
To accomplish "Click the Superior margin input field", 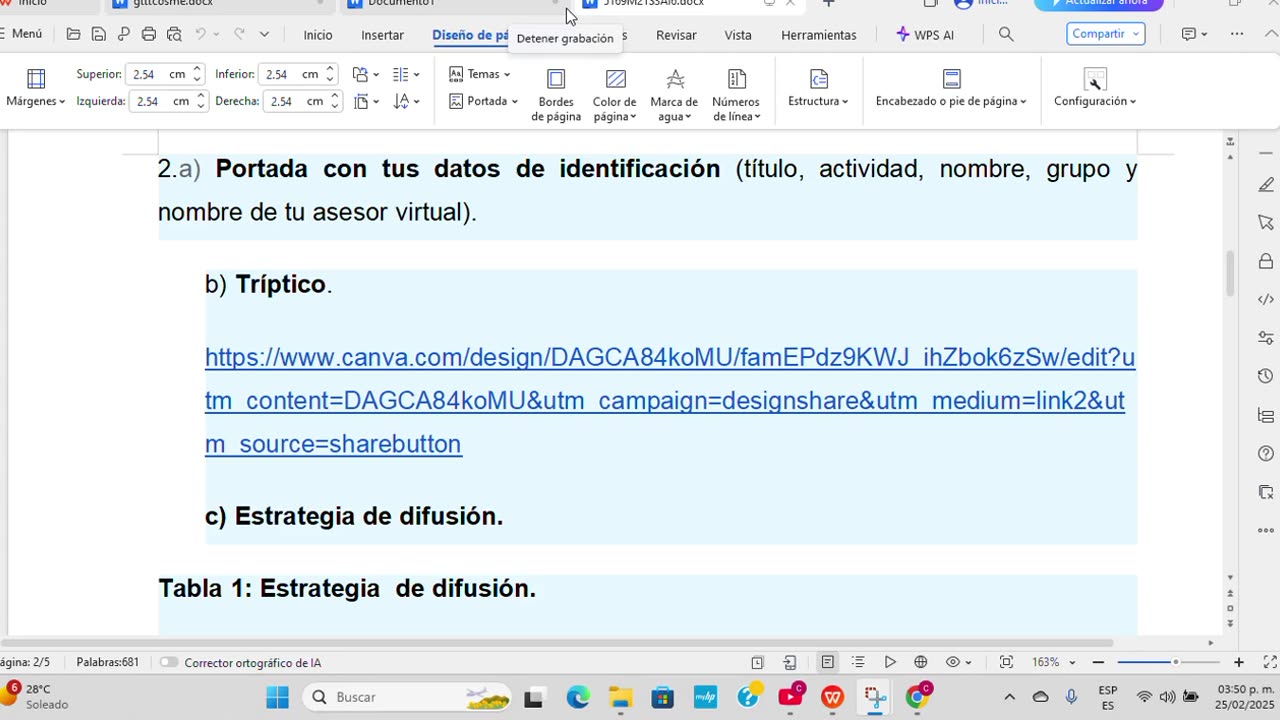I will 158,74.
